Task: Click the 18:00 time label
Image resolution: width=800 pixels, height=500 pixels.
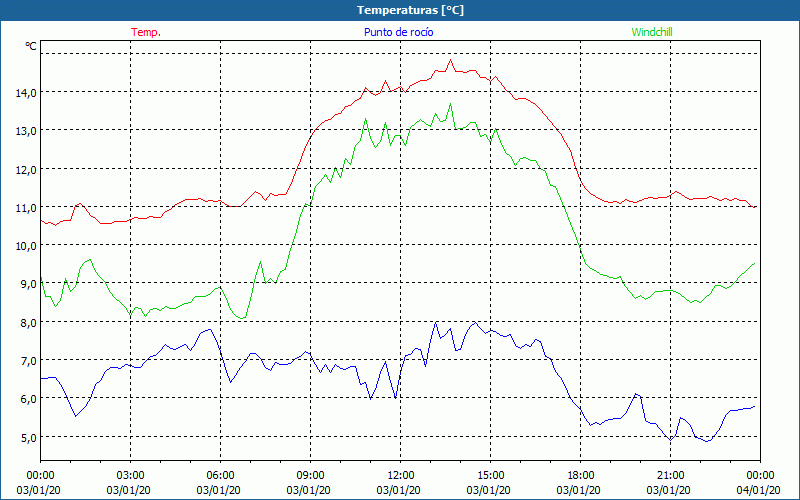Action: tap(581, 476)
